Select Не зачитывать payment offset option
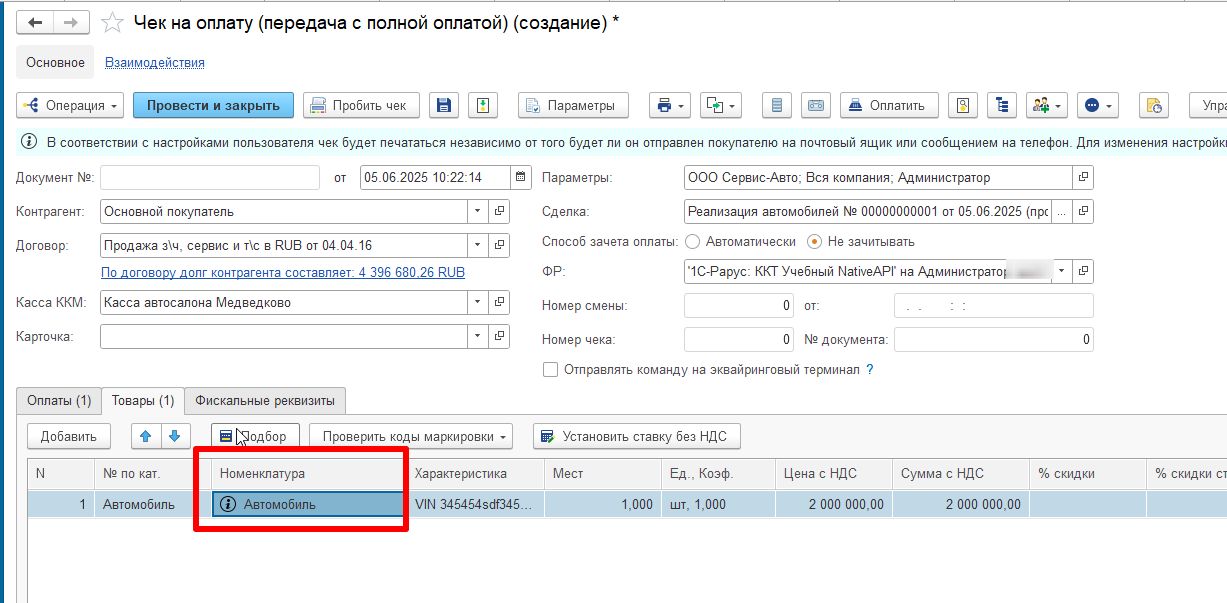 pyautogui.click(x=814, y=242)
